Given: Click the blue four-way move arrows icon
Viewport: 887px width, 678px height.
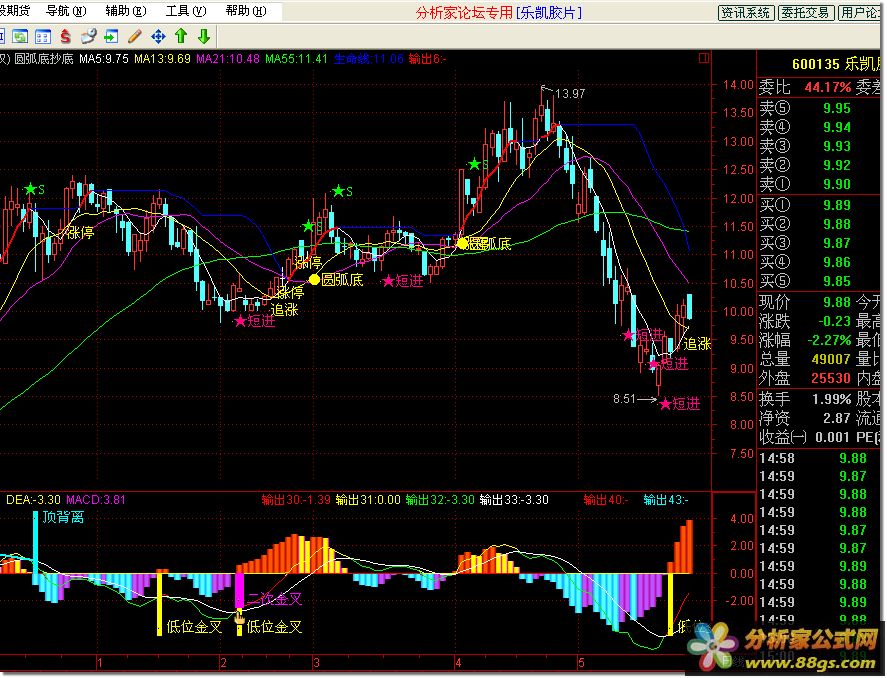Looking at the screenshot, I should click(158, 37).
